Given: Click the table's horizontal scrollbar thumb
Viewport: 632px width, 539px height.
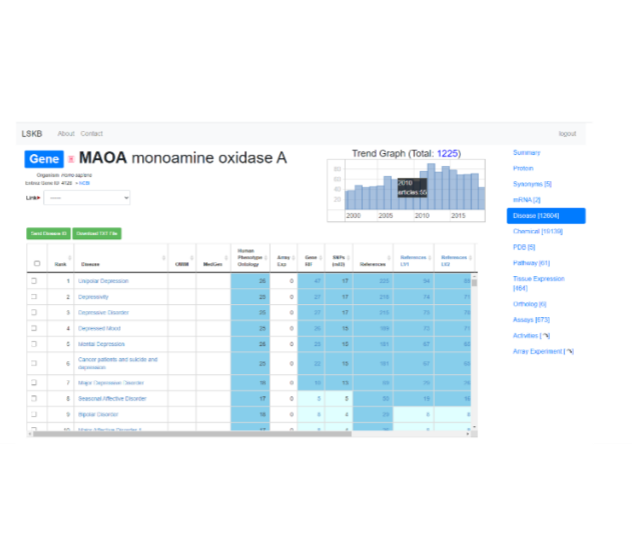Looking at the screenshot, I should pyautogui.click(x=192, y=434).
